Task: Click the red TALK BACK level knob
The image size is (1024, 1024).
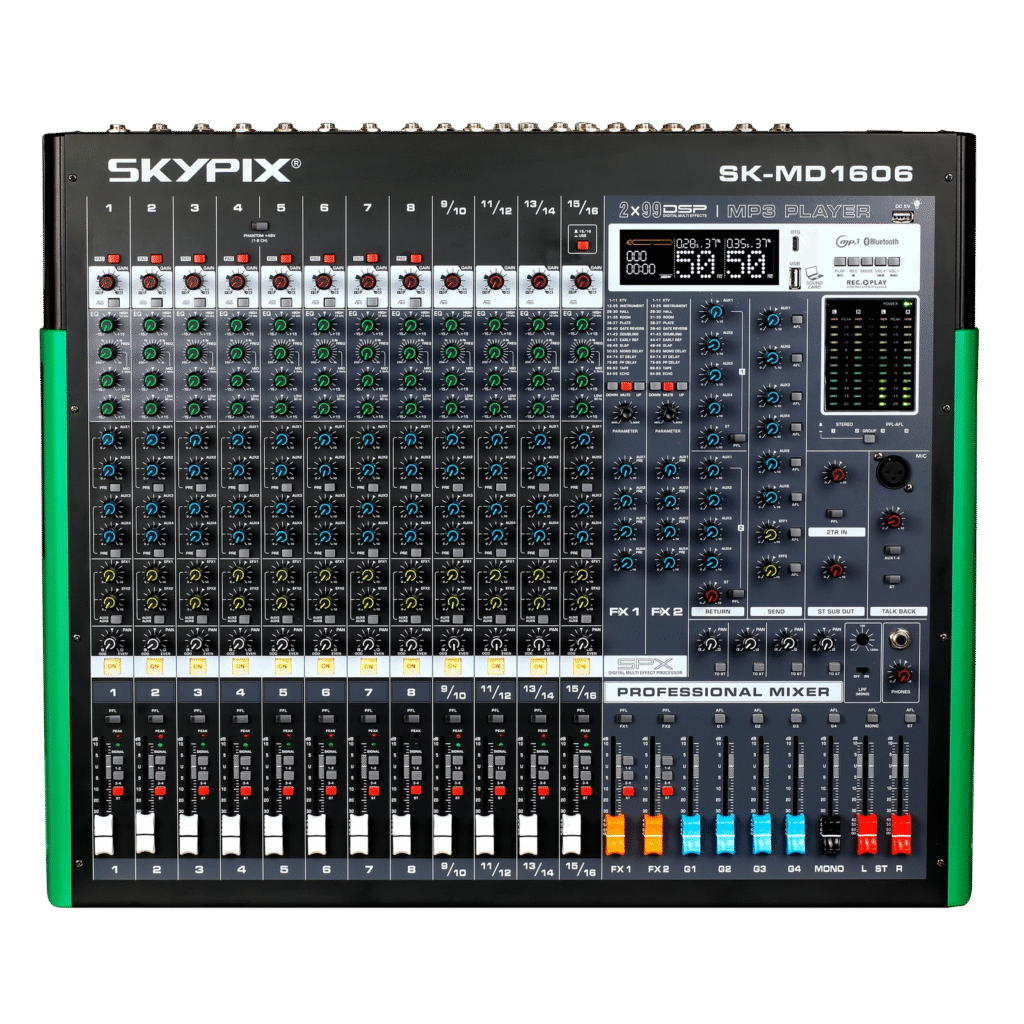Action: [892, 520]
